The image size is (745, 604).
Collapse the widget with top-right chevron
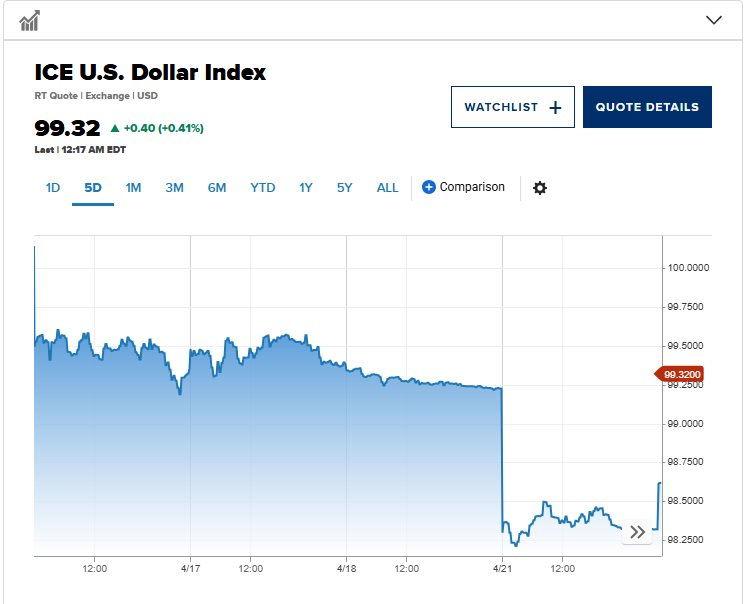coord(713,20)
